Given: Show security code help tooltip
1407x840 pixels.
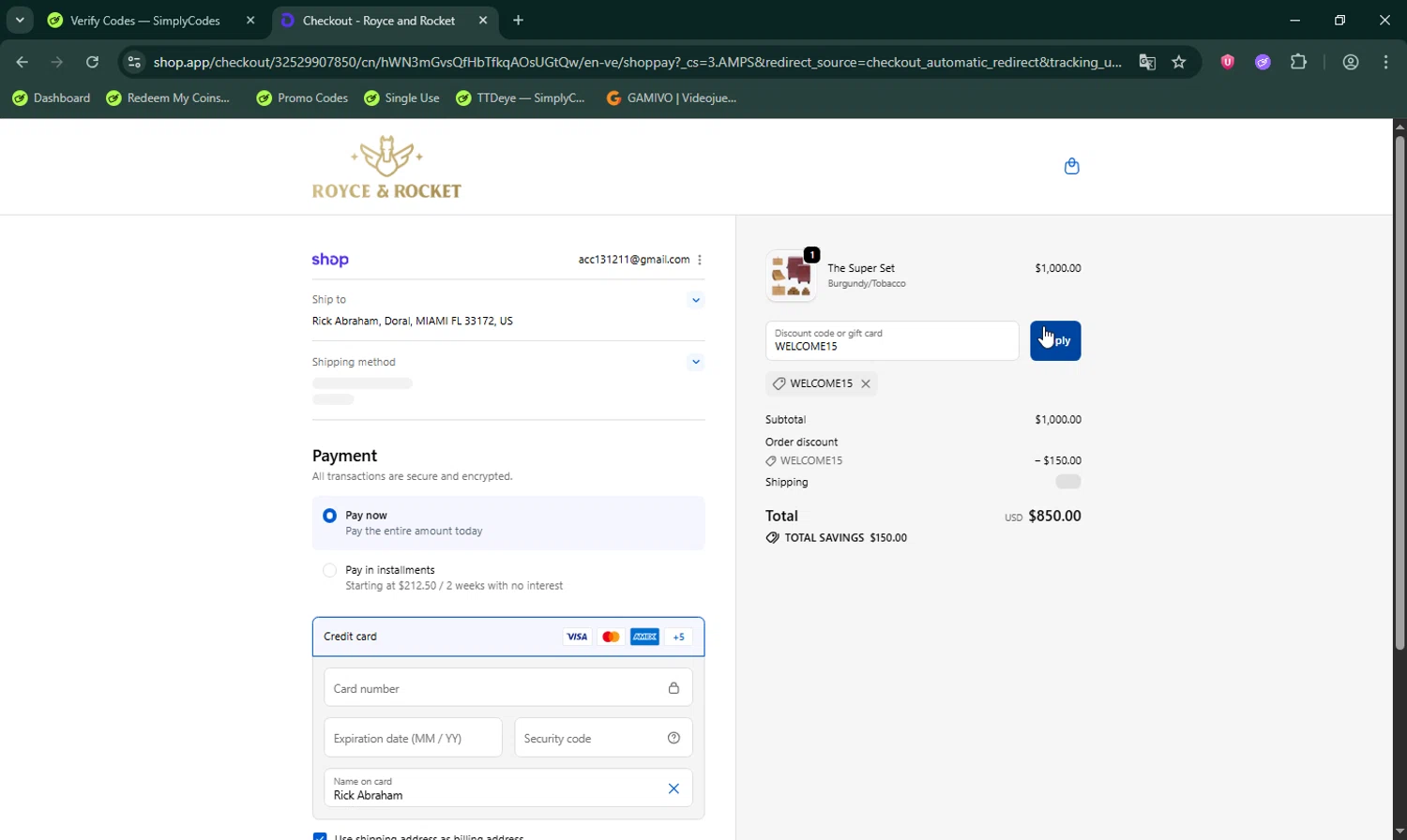Looking at the screenshot, I should (x=673, y=738).
